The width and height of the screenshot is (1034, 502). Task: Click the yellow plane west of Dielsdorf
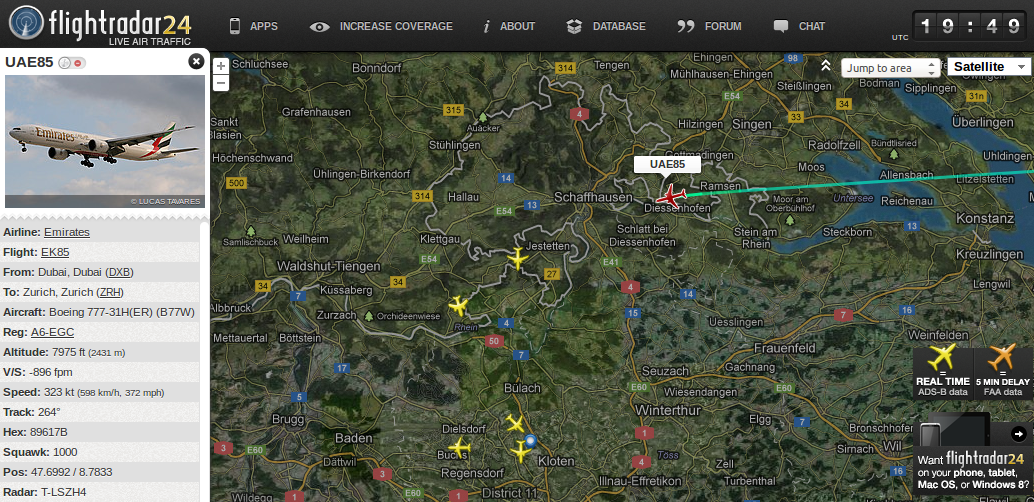(459, 448)
